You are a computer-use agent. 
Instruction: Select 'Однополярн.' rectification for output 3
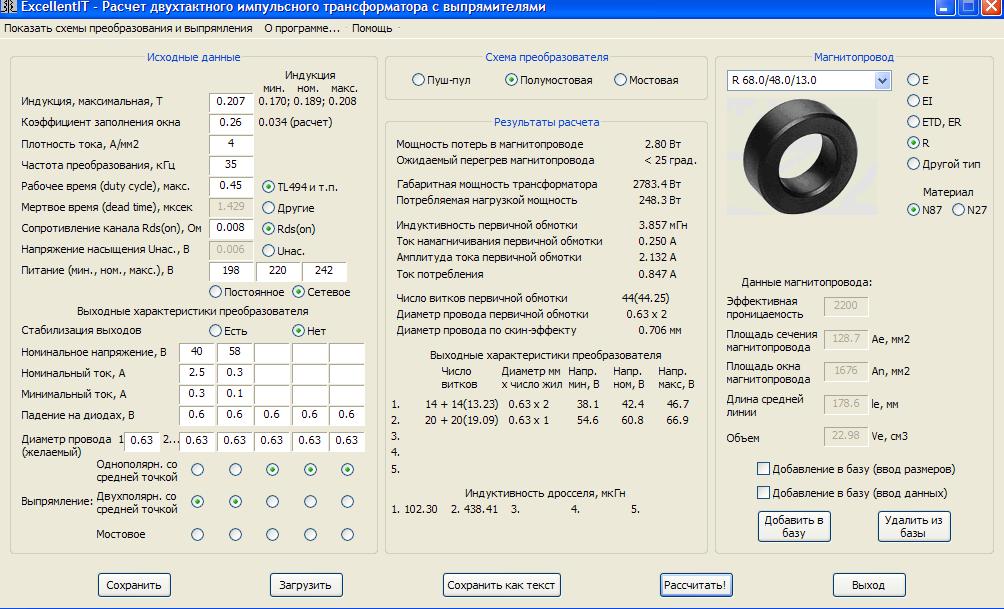[272, 469]
